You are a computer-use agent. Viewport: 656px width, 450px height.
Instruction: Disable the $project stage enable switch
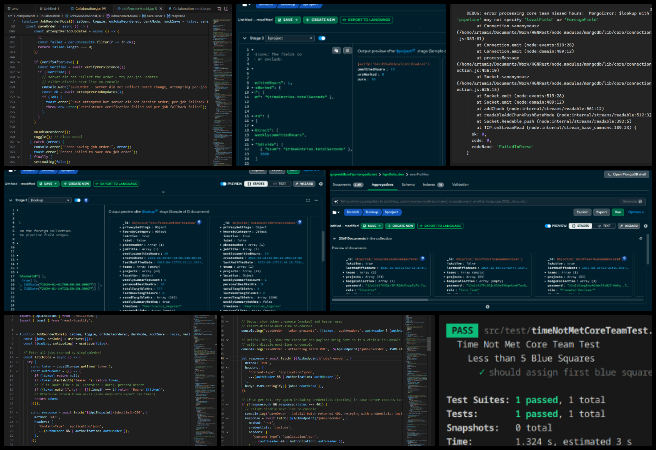322,38
